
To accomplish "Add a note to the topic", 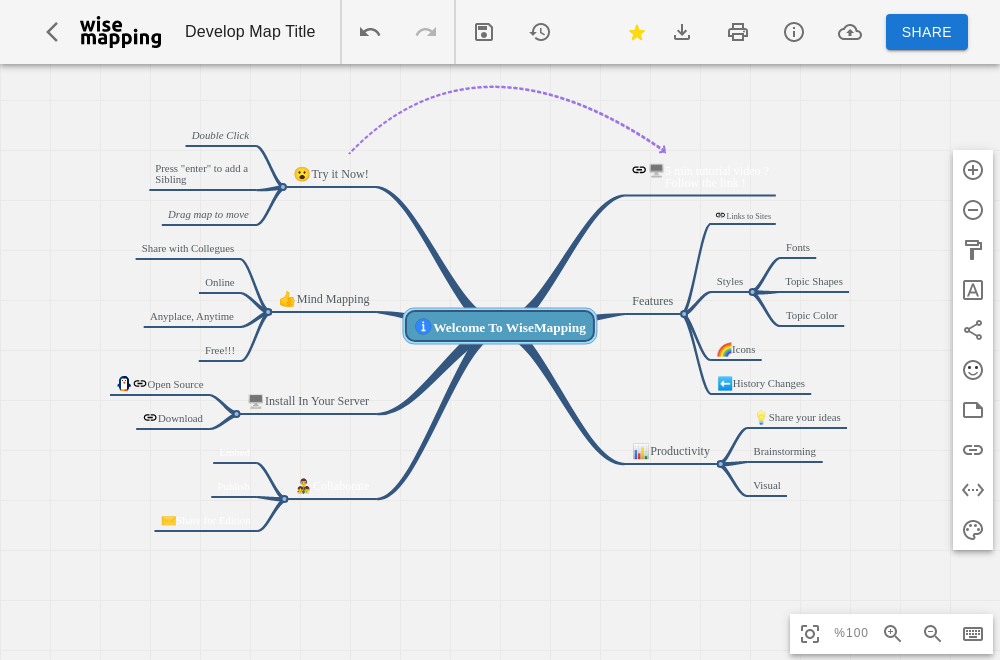I will pos(973,410).
